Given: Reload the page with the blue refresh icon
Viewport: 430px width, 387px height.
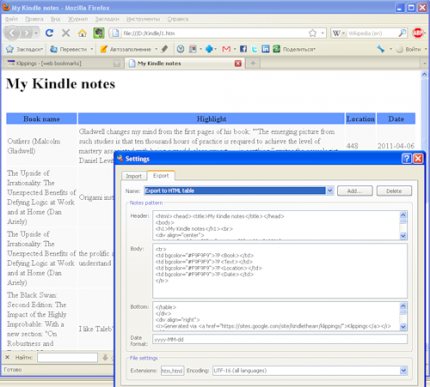Looking at the screenshot, I should (x=49, y=33).
